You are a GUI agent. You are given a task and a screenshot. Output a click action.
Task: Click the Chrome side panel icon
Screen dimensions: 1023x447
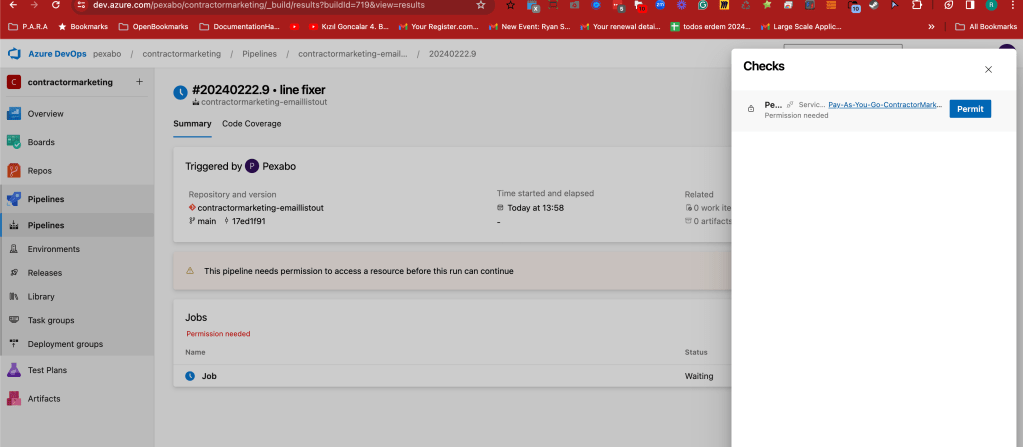[970, 5]
